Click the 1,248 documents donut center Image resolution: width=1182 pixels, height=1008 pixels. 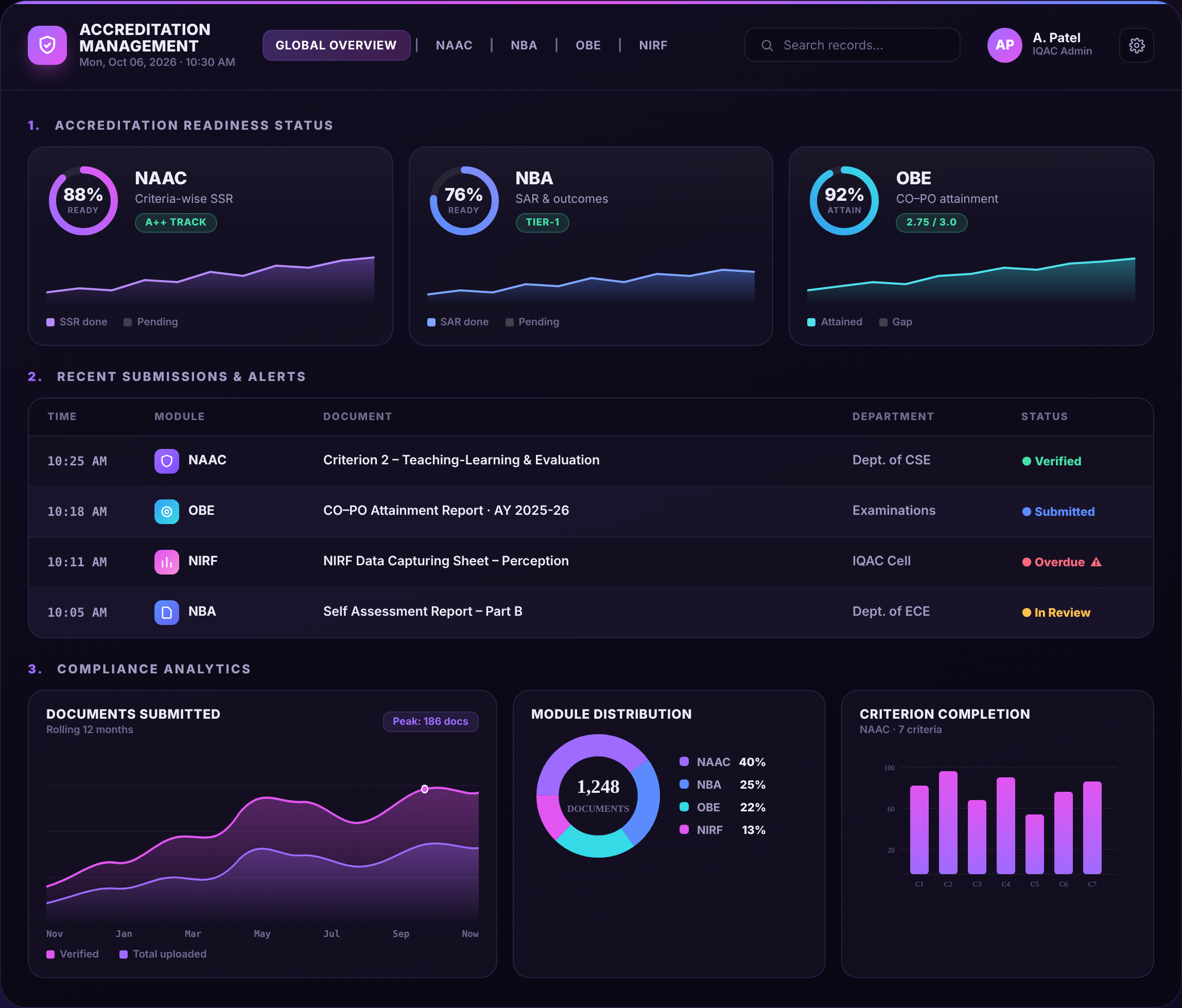[x=598, y=796]
